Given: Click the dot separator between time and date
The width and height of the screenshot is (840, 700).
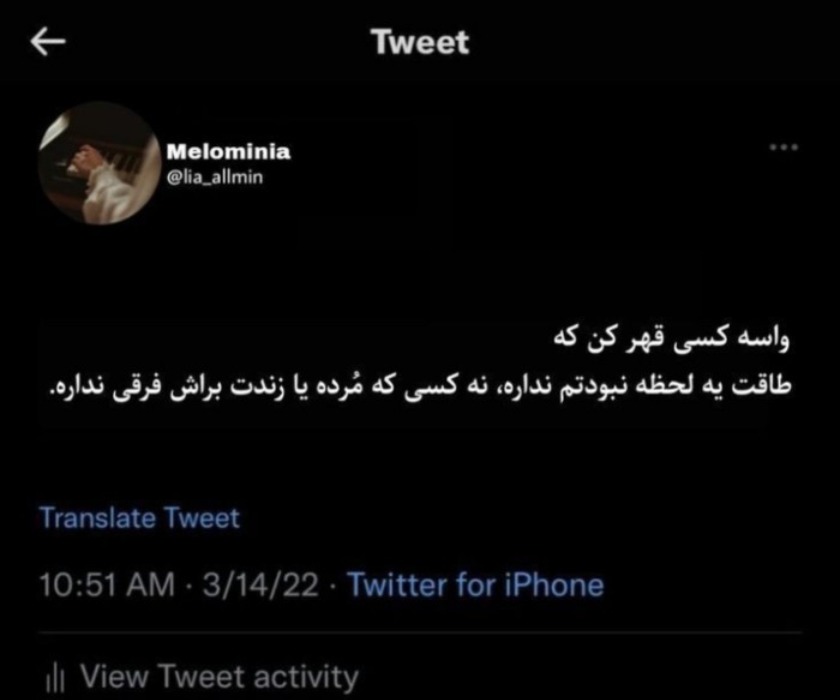Looking at the screenshot, I should (189, 585).
